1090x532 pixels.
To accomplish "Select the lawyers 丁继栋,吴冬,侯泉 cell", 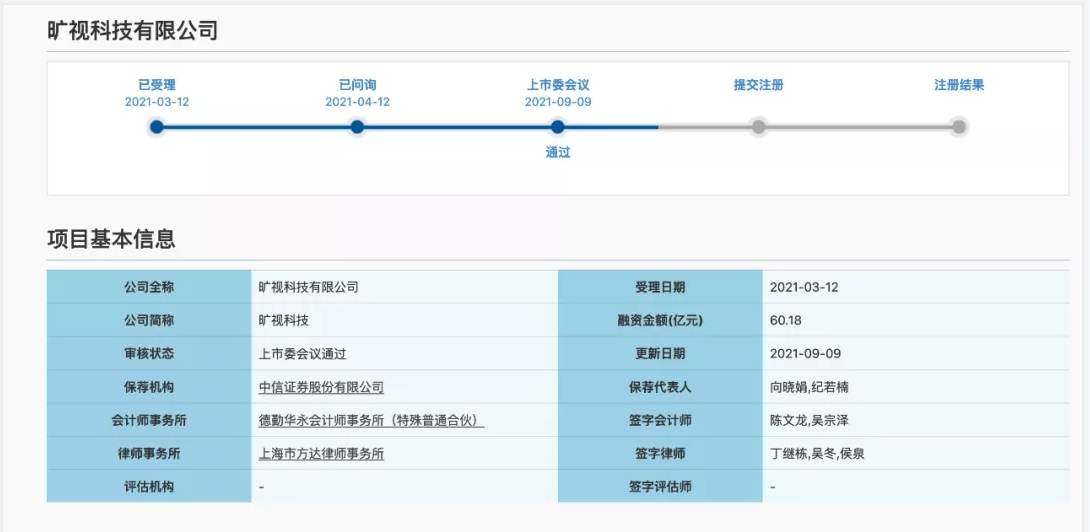I will pyautogui.click(x=916, y=454).
